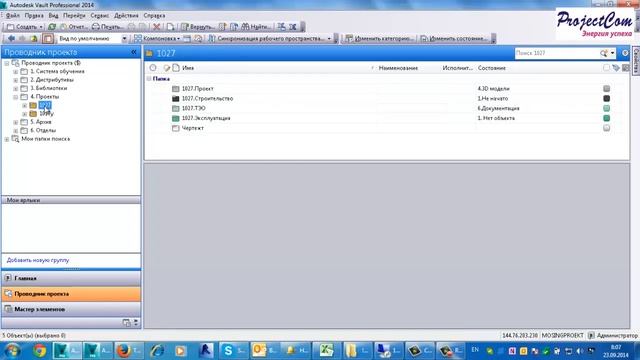
Task: Open Правка menu
Action: (34, 16)
